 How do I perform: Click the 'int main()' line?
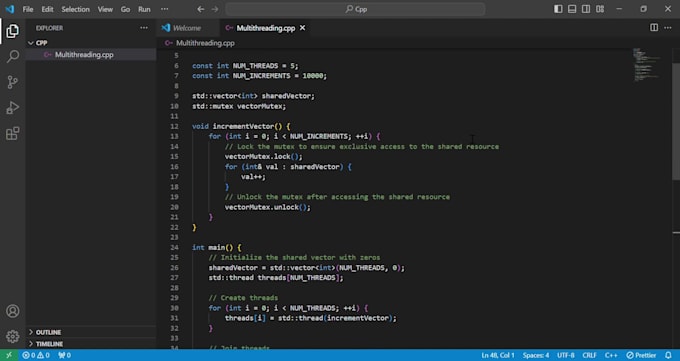click(217, 247)
